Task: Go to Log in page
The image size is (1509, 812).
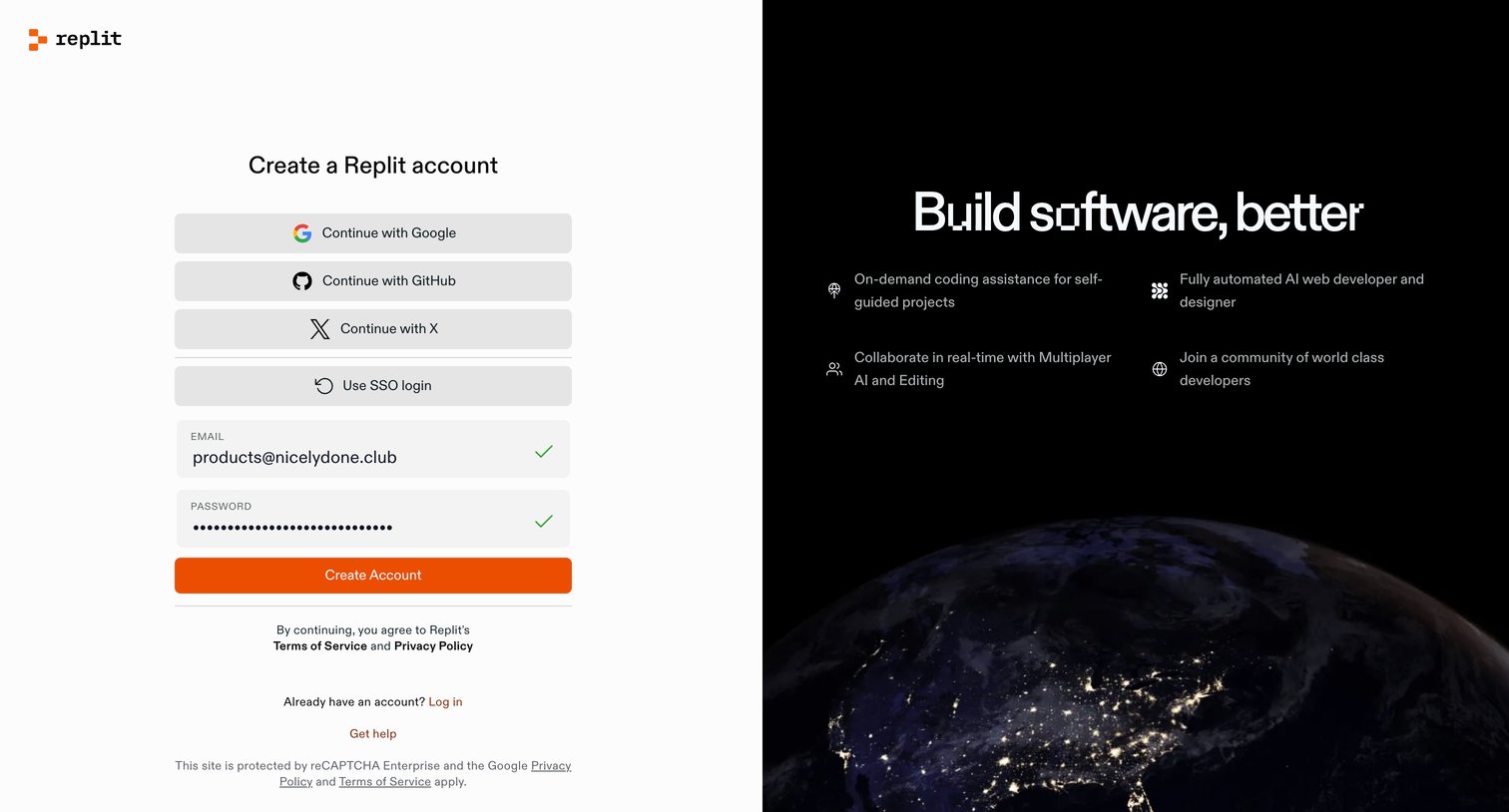Action: pyautogui.click(x=445, y=702)
